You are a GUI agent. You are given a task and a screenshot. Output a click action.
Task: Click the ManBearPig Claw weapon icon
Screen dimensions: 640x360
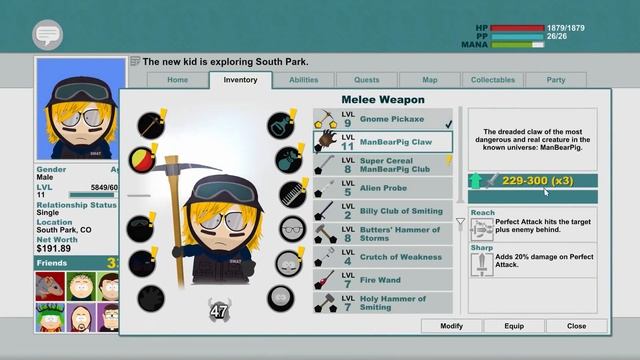pos(325,142)
